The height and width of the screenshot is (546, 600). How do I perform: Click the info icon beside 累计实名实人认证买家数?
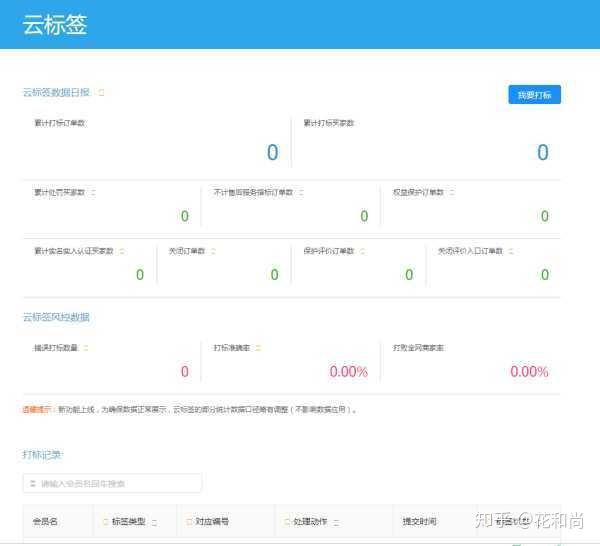pyautogui.click(x=122, y=251)
